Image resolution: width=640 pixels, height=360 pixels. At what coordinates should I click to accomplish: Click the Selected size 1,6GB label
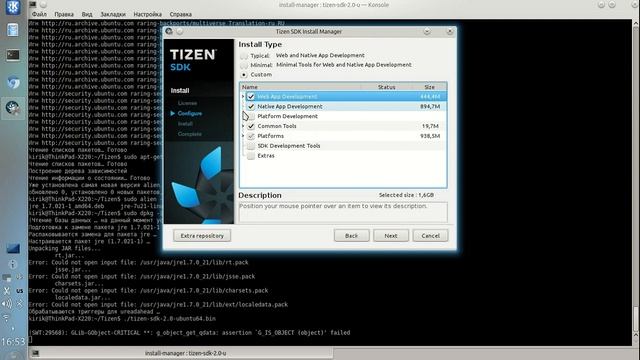pyautogui.click(x=406, y=195)
